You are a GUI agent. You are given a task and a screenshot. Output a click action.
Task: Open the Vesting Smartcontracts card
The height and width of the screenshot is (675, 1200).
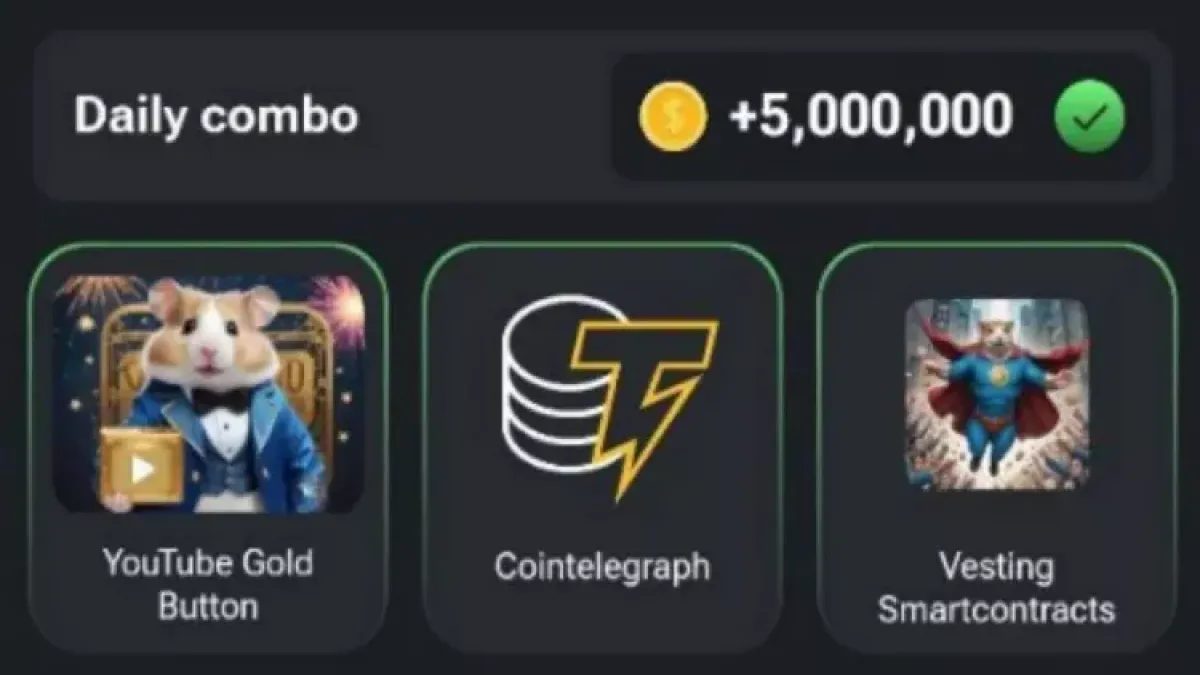(x=997, y=448)
